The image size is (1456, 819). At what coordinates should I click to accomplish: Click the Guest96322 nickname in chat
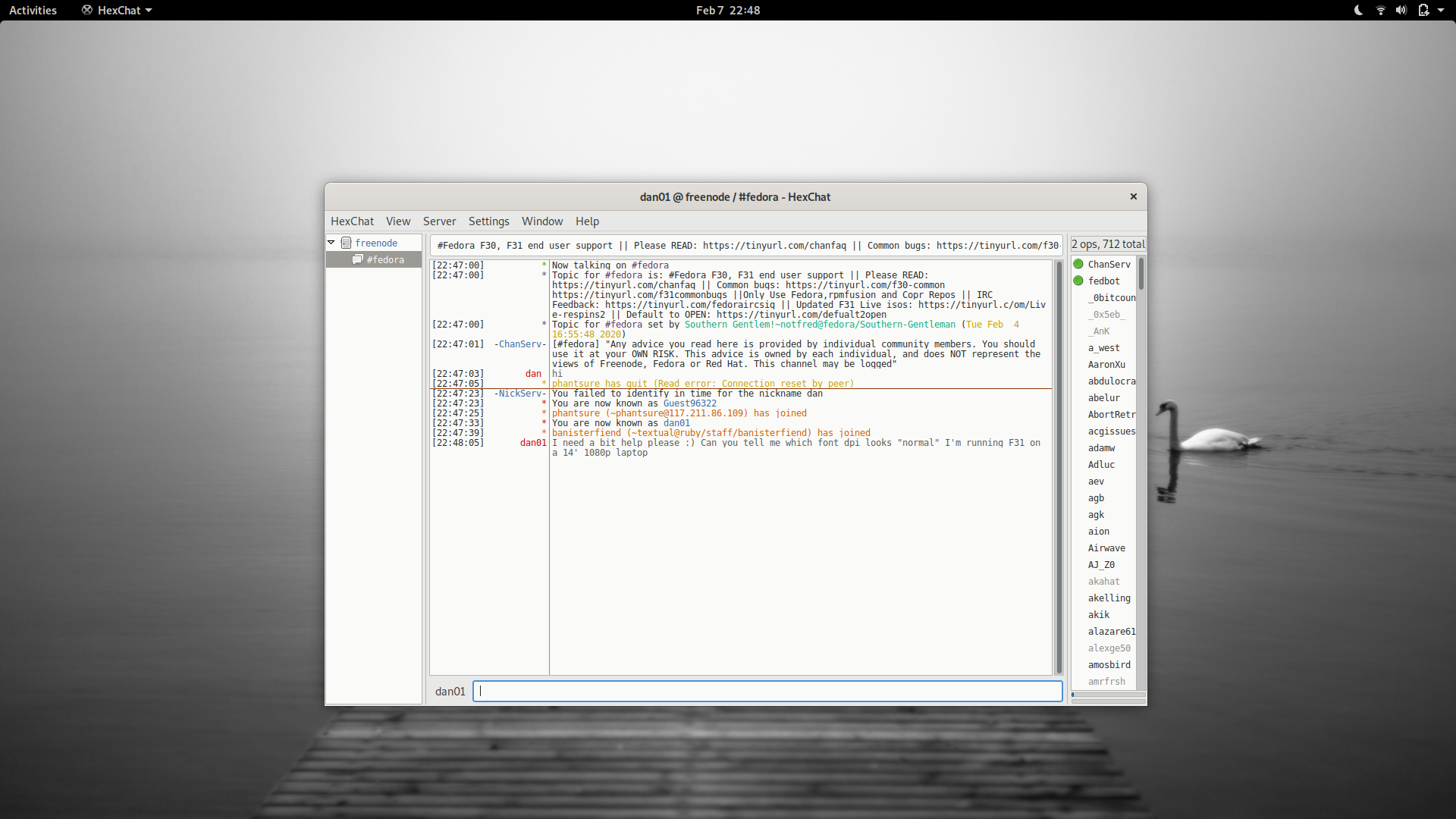coord(689,403)
